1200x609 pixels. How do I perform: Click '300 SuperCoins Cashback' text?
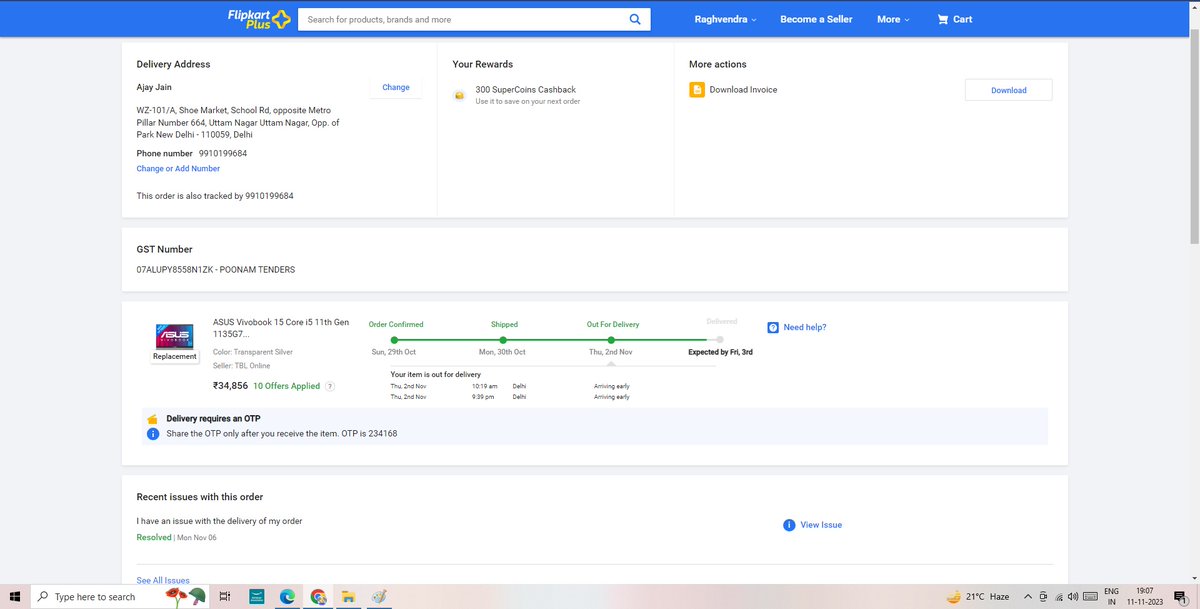pos(526,90)
